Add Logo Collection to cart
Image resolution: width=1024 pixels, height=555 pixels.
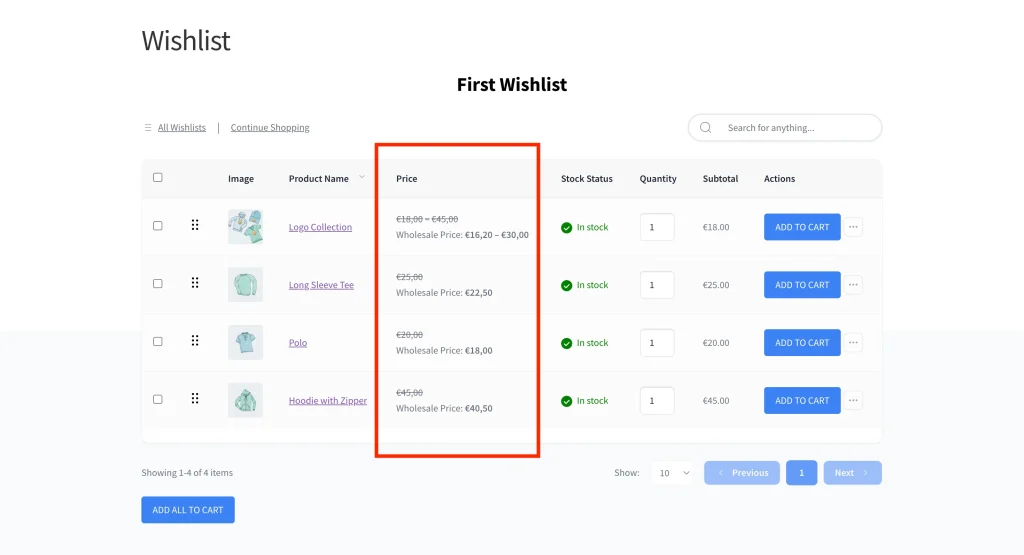(802, 227)
